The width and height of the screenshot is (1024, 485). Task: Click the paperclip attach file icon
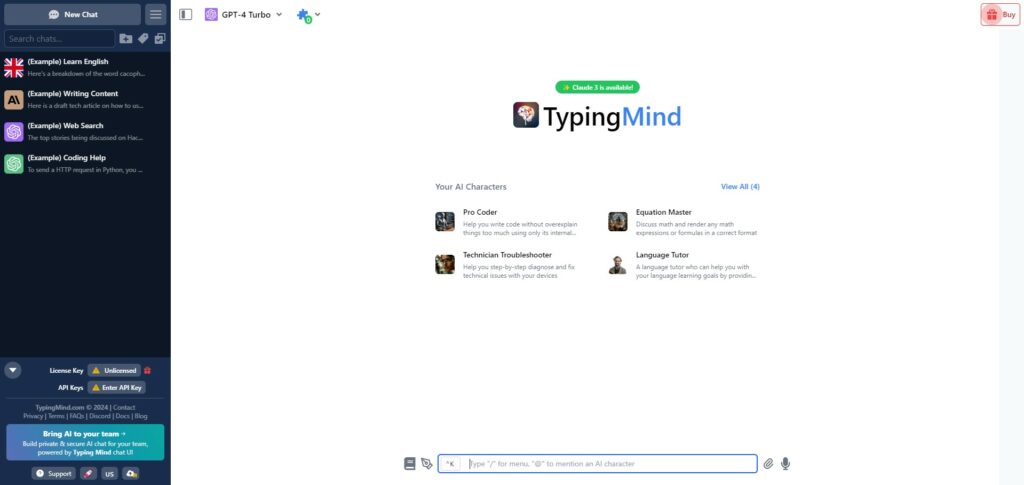[768, 463]
